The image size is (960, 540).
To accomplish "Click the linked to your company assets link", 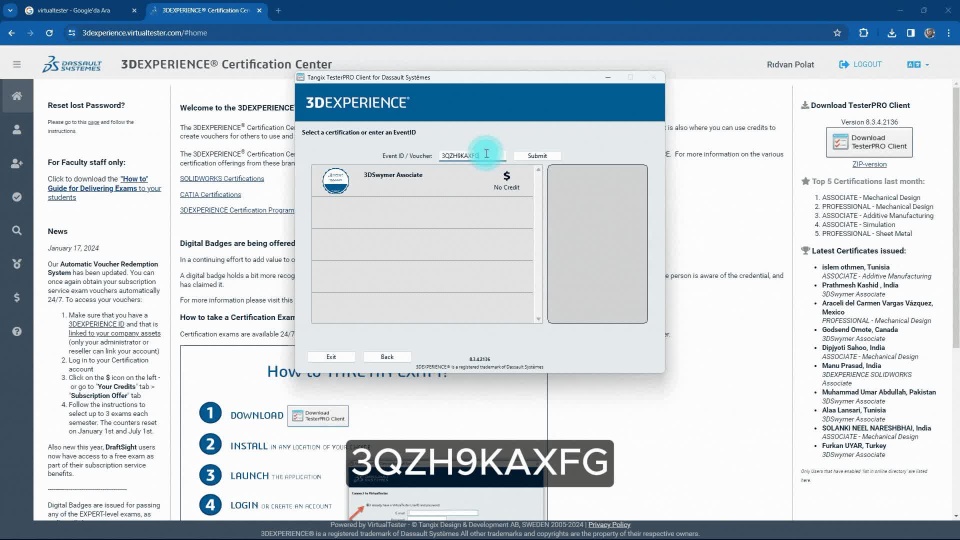I will coord(114,334).
